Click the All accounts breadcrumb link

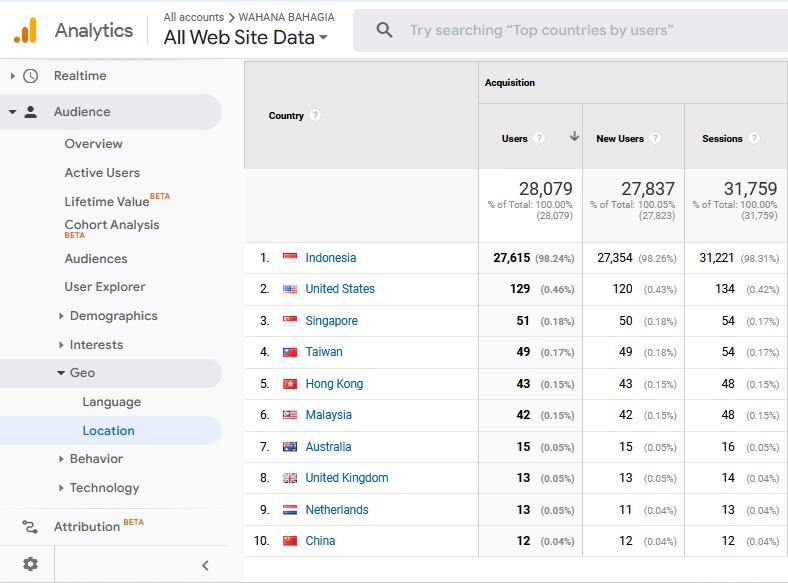click(x=193, y=17)
